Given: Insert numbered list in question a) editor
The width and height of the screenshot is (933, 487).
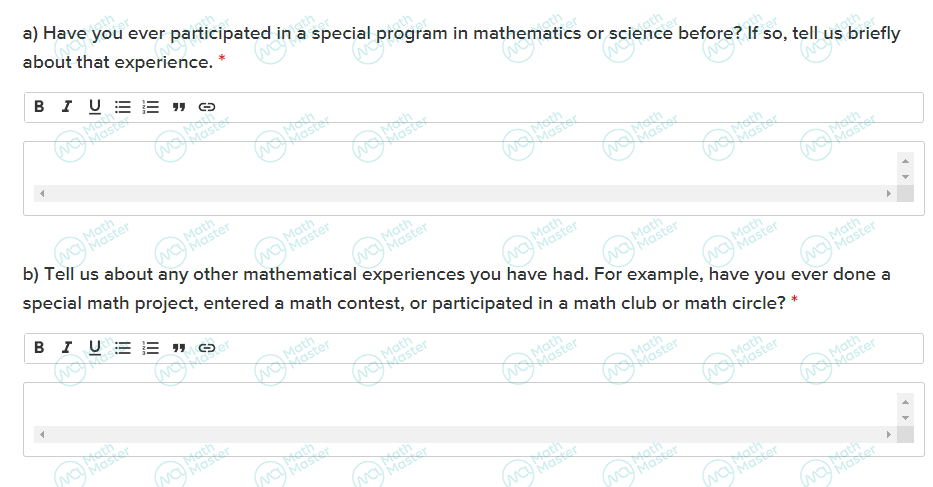Looking at the screenshot, I should [151, 107].
